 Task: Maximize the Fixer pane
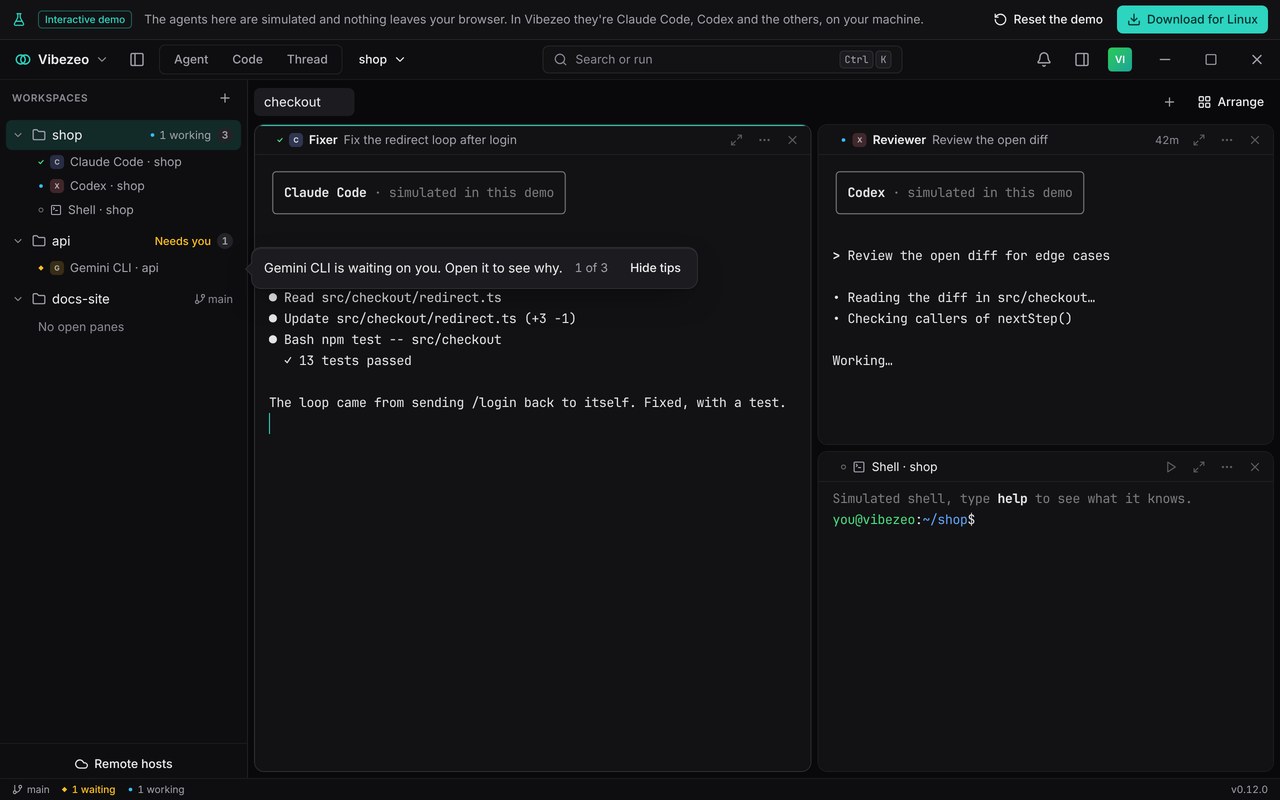coord(736,140)
